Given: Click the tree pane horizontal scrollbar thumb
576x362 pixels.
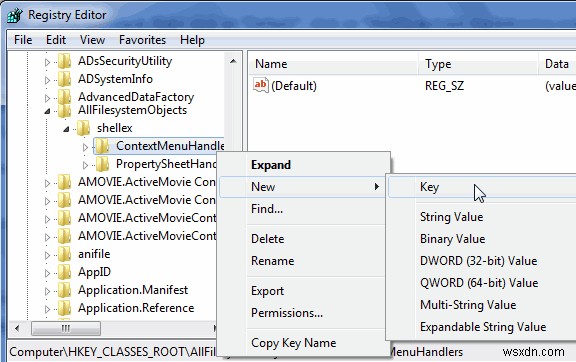Looking at the screenshot, I should click(x=66, y=328).
